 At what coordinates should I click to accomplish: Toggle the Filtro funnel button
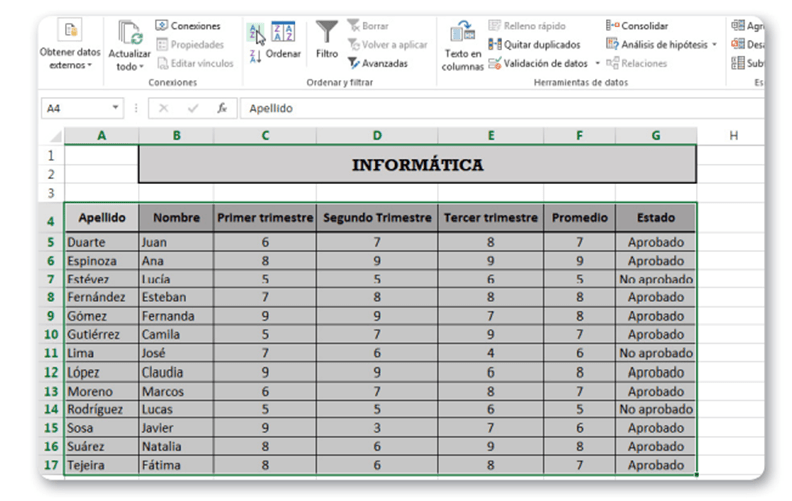(327, 40)
